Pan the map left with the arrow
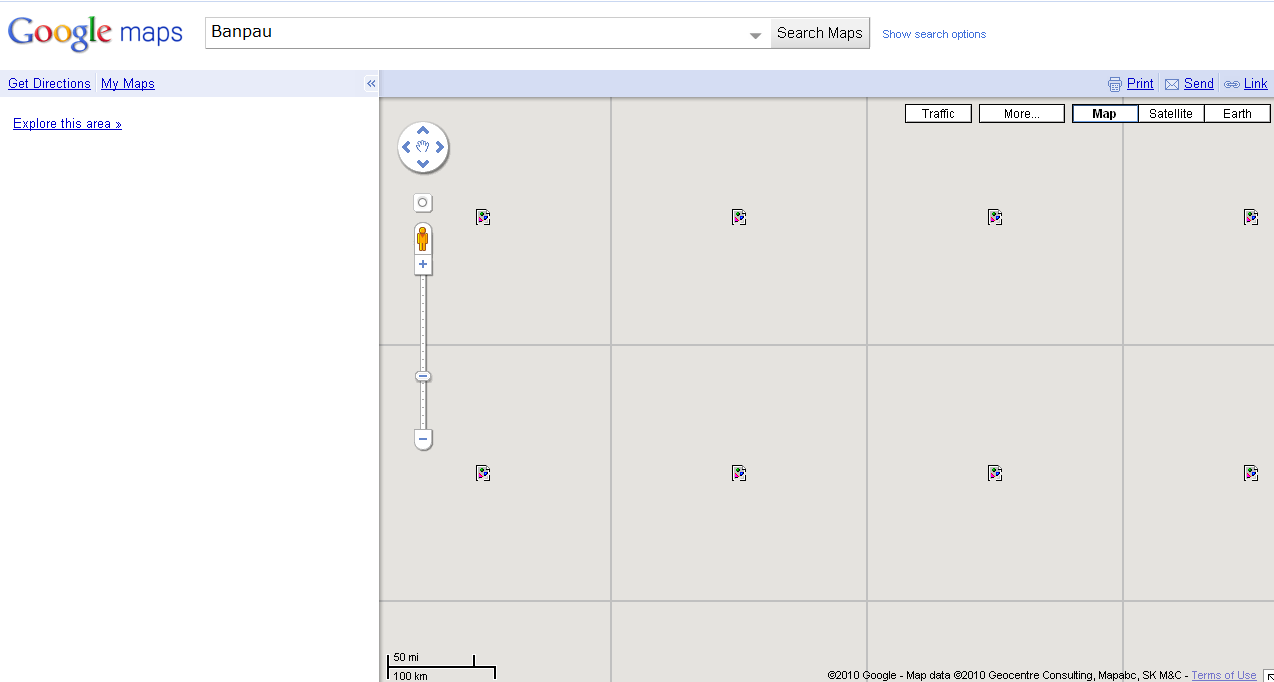Image resolution: width=1274 pixels, height=682 pixels. (x=406, y=147)
